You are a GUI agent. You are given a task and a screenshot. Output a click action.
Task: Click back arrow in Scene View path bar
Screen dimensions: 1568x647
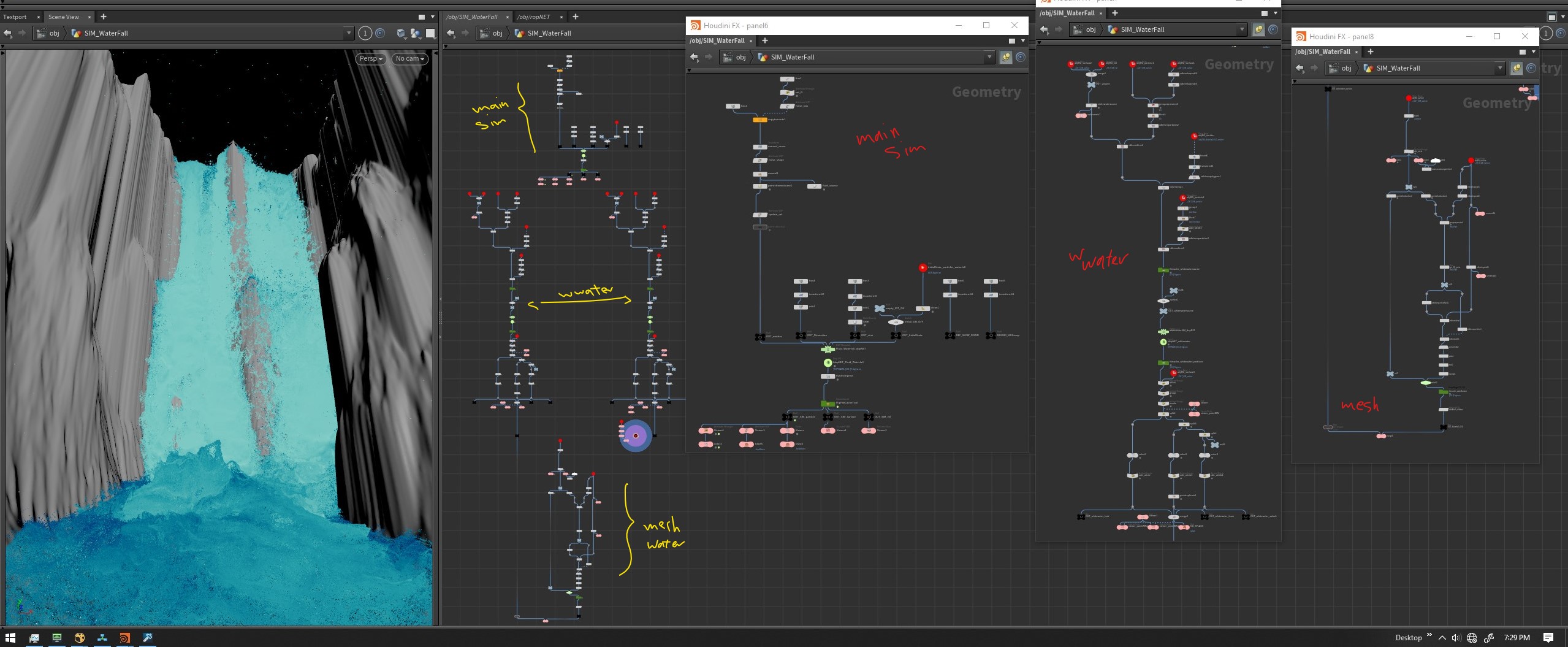(8, 33)
